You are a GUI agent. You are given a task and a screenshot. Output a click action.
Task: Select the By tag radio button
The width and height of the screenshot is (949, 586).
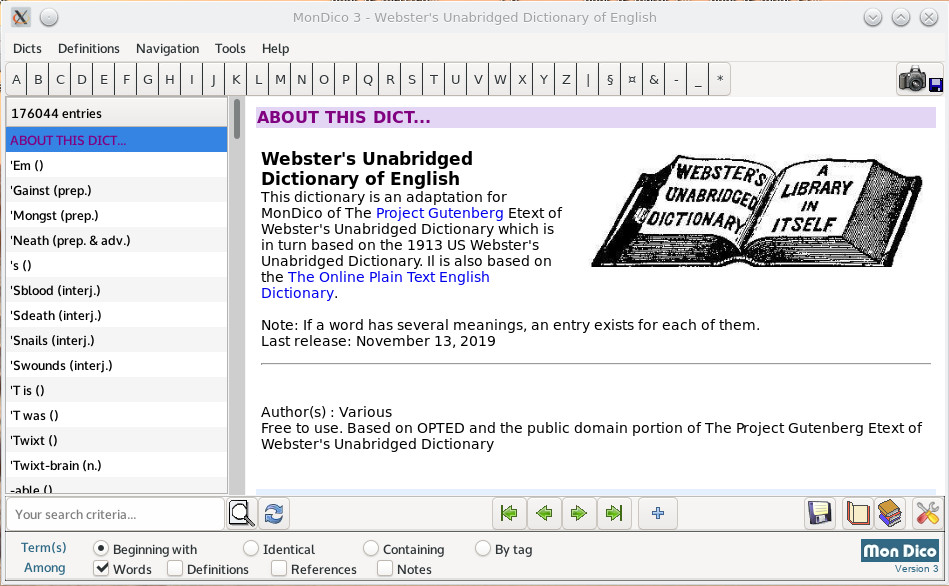tap(482, 548)
